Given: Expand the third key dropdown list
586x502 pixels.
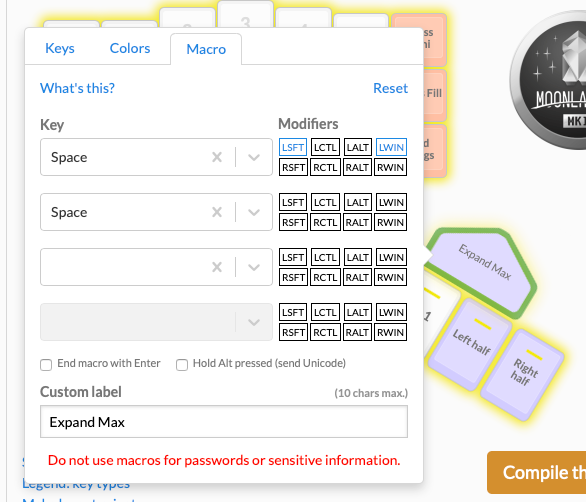Looking at the screenshot, I should [x=254, y=267].
